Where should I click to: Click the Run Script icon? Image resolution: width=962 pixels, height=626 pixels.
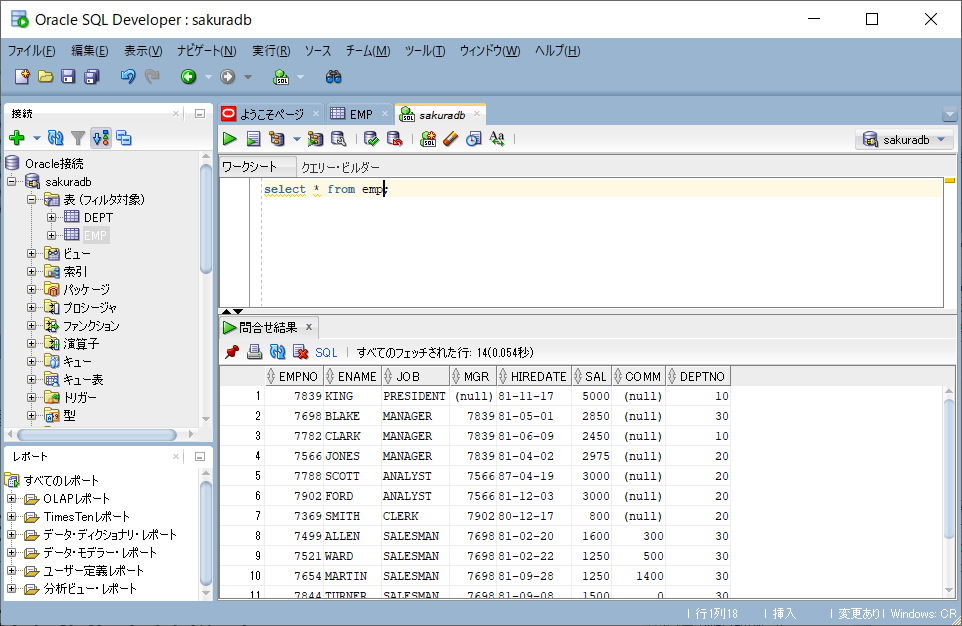[253, 139]
